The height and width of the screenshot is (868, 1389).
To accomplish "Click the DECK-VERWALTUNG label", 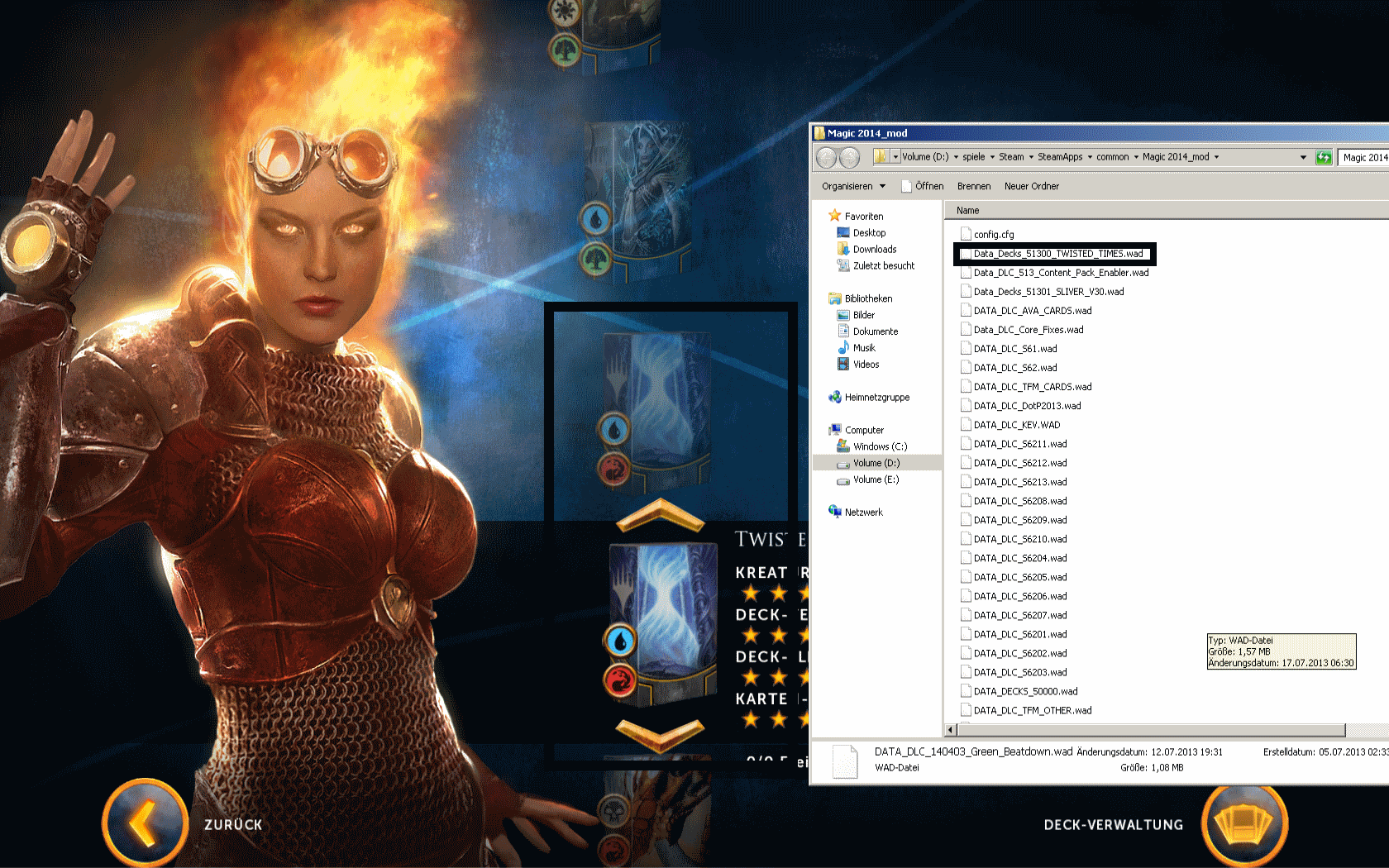I will [1113, 825].
